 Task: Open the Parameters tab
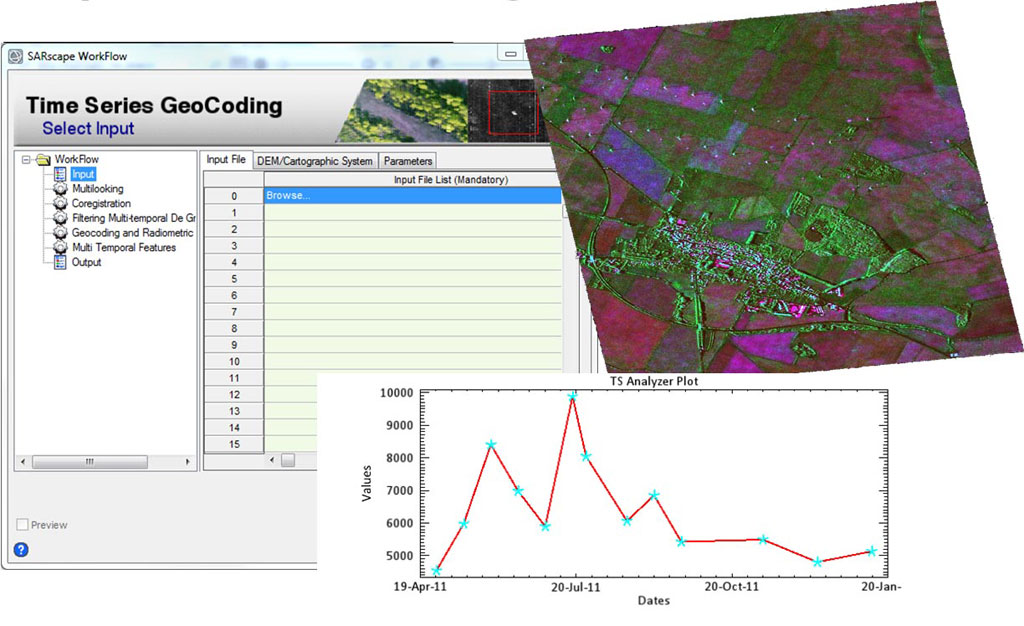pos(407,160)
